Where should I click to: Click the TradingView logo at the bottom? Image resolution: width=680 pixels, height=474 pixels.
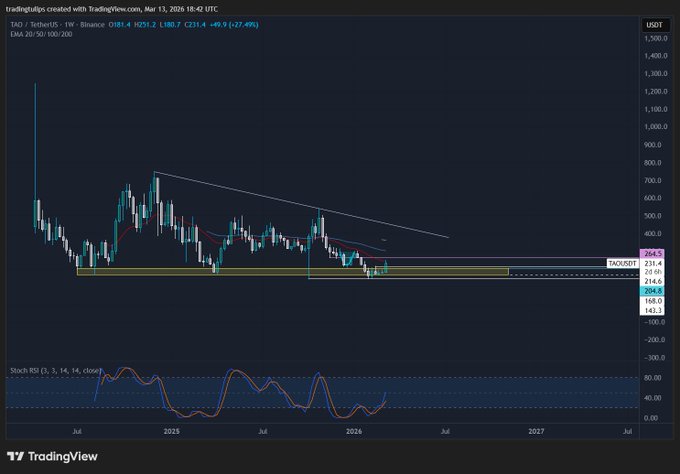coord(52,456)
